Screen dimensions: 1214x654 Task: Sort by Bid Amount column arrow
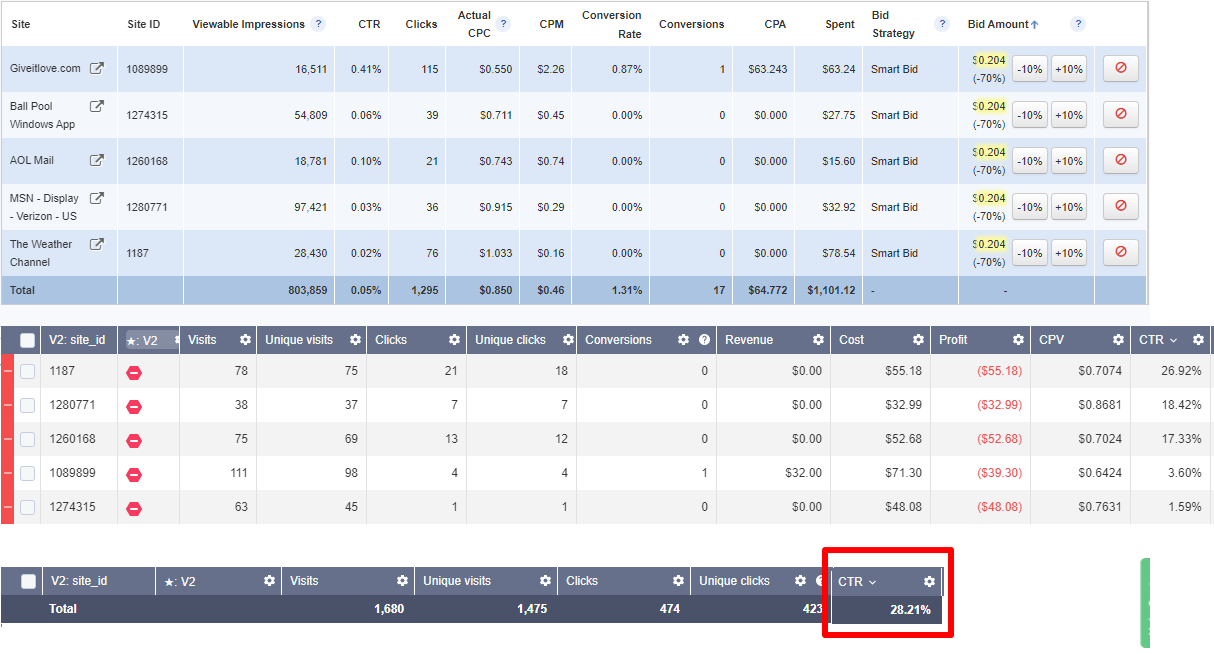pyautogui.click(x=1035, y=24)
